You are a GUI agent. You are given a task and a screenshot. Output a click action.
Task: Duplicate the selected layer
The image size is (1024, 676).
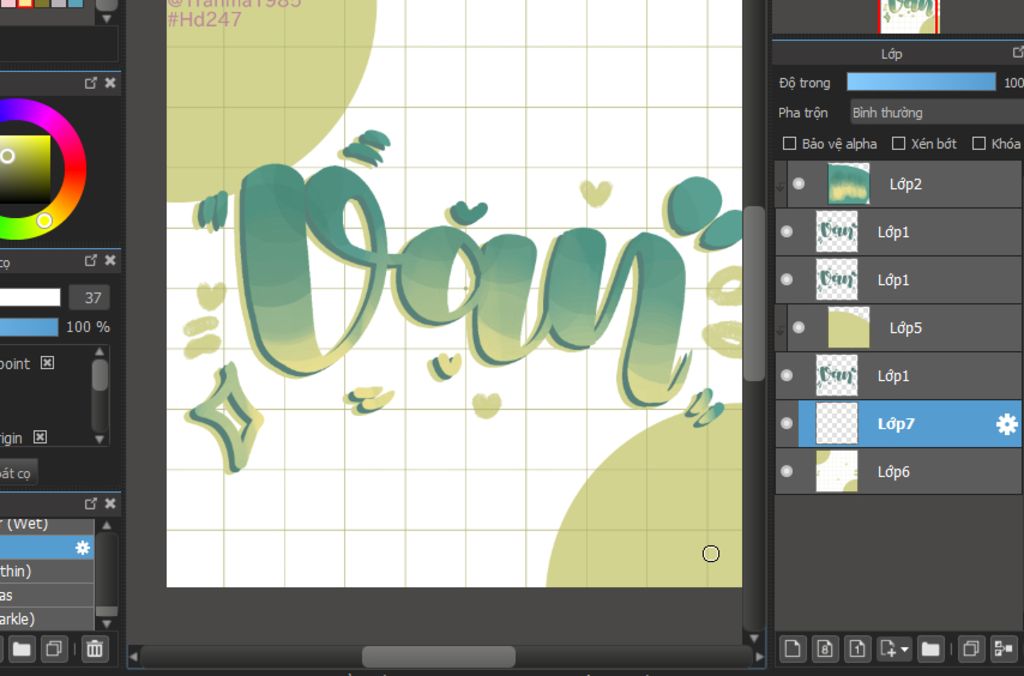(971, 649)
